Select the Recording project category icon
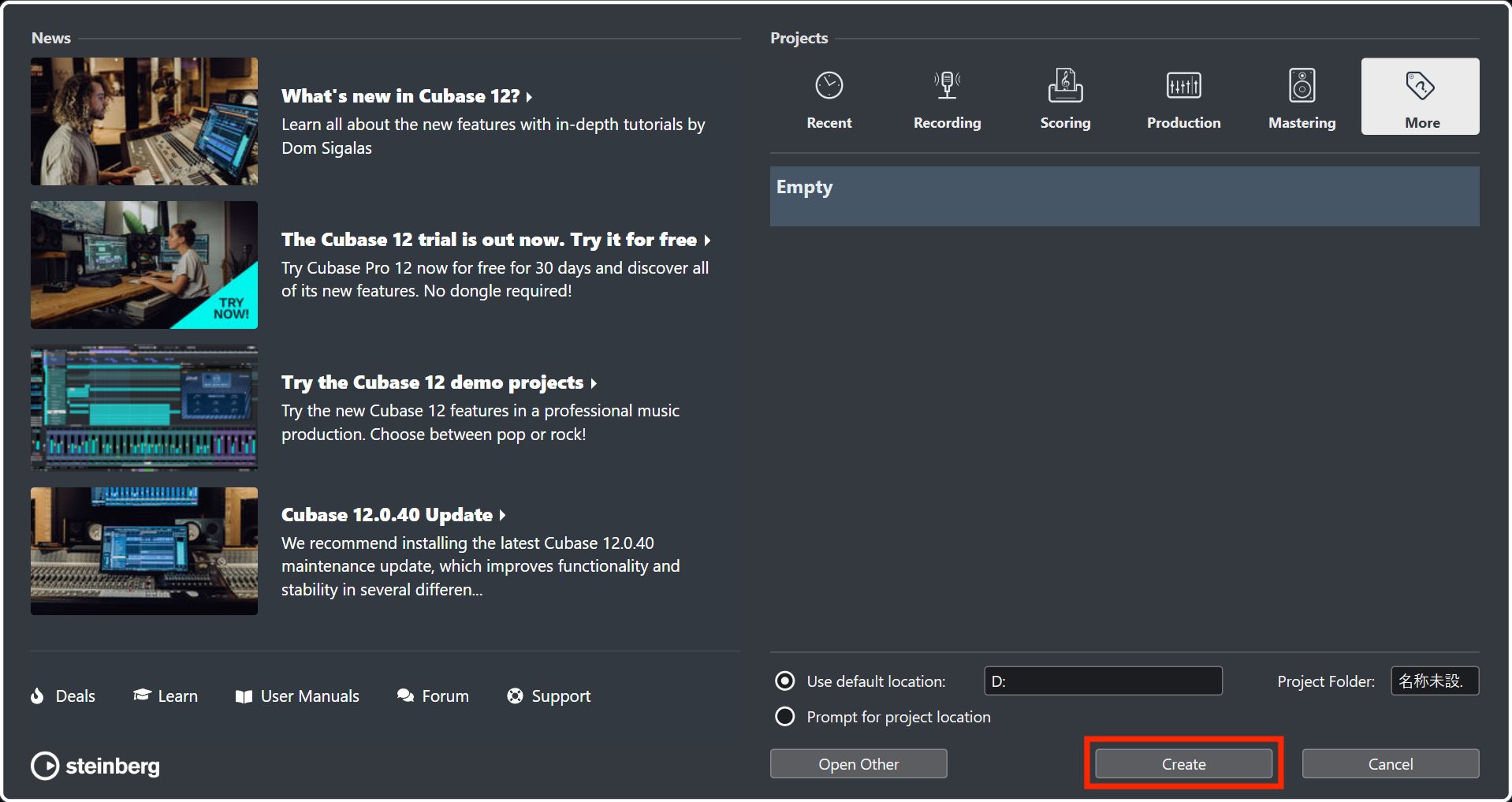Image resolution: width=1512 pixels, height=802 pixels. point(947,85)
